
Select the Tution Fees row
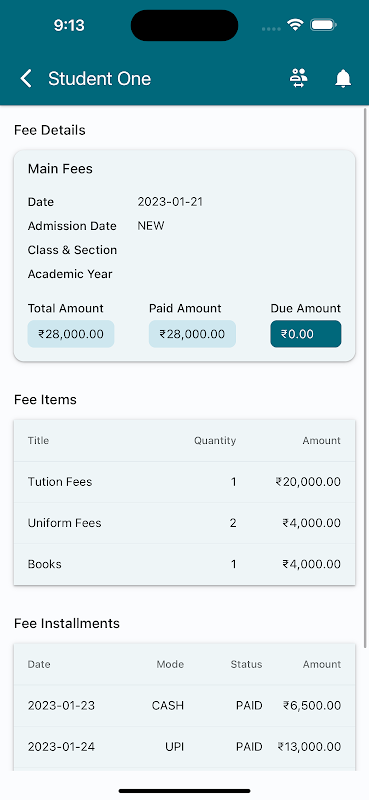pyautogui.click(x=184, y=482)
